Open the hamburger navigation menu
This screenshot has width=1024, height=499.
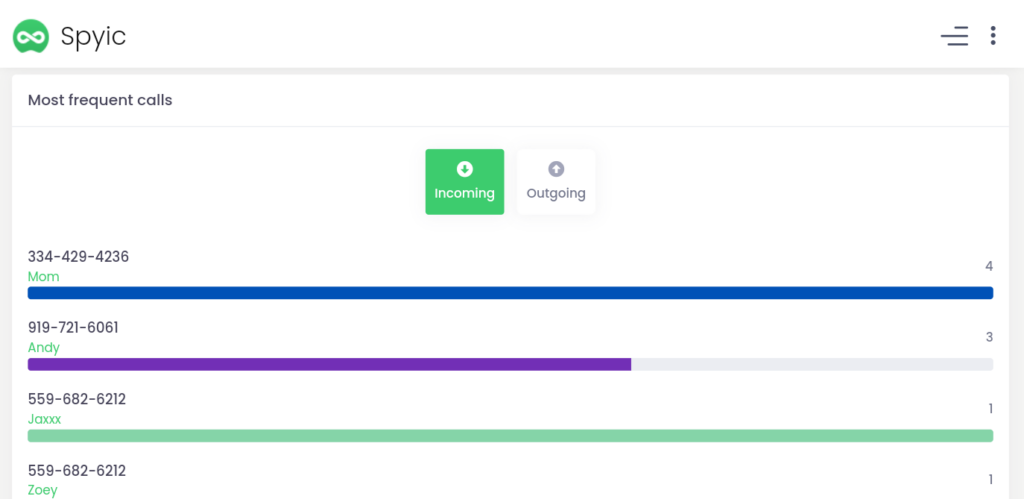954,37
